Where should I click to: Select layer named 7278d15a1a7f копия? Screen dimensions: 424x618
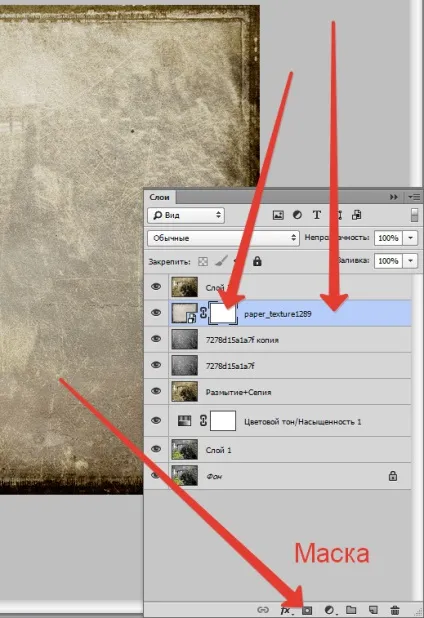tap(242, 340)
